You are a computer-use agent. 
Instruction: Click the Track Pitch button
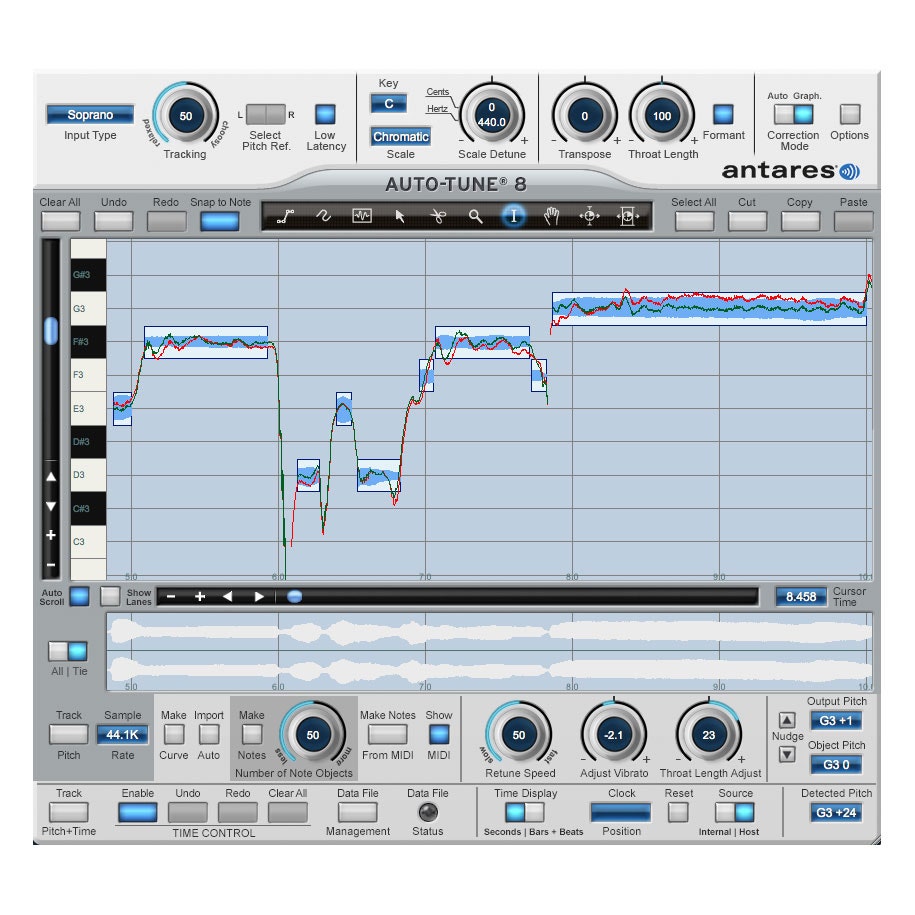[x=68, y=734]
